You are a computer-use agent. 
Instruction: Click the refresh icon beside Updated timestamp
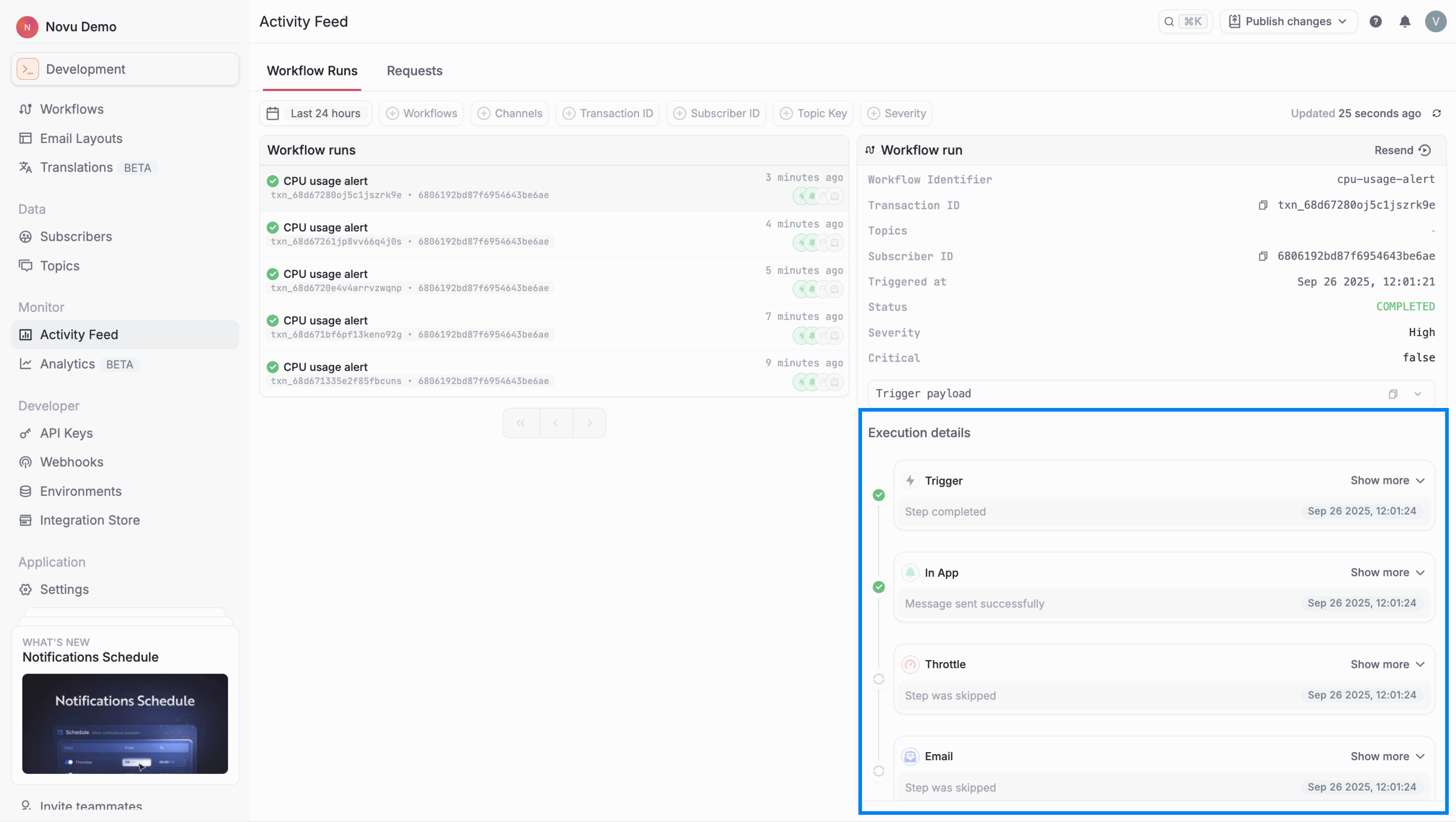tap(1436, 113)
